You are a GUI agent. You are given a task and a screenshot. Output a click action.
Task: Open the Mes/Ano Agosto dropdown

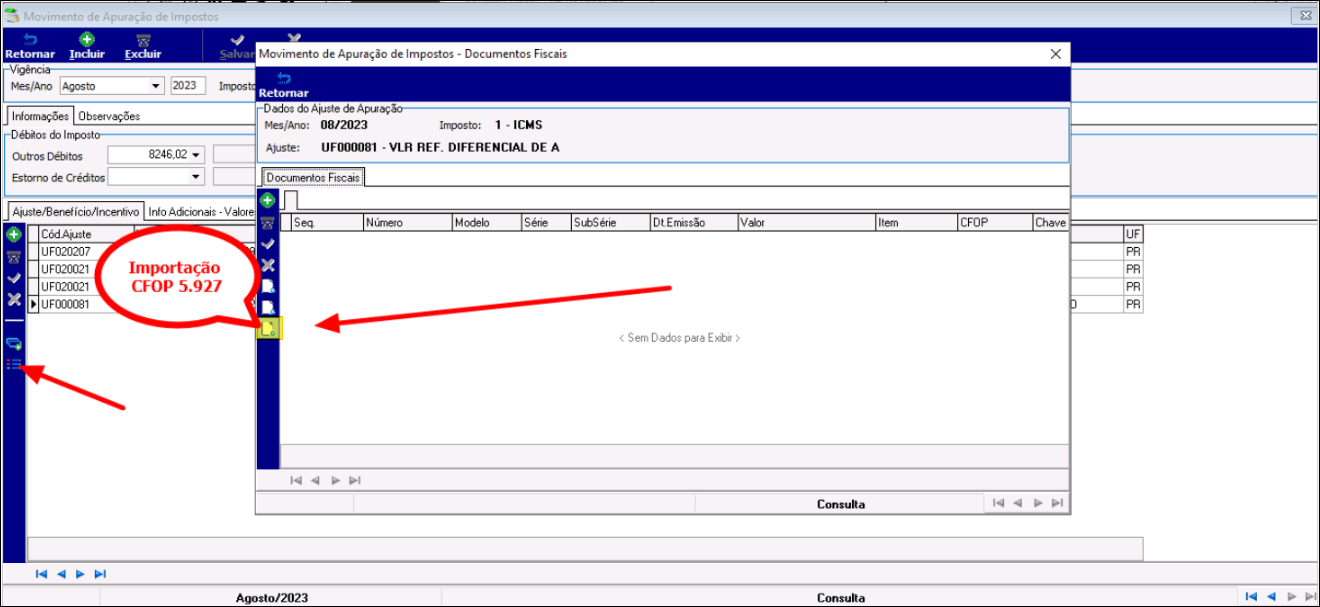pyautogui.click(x=155, y=86)
